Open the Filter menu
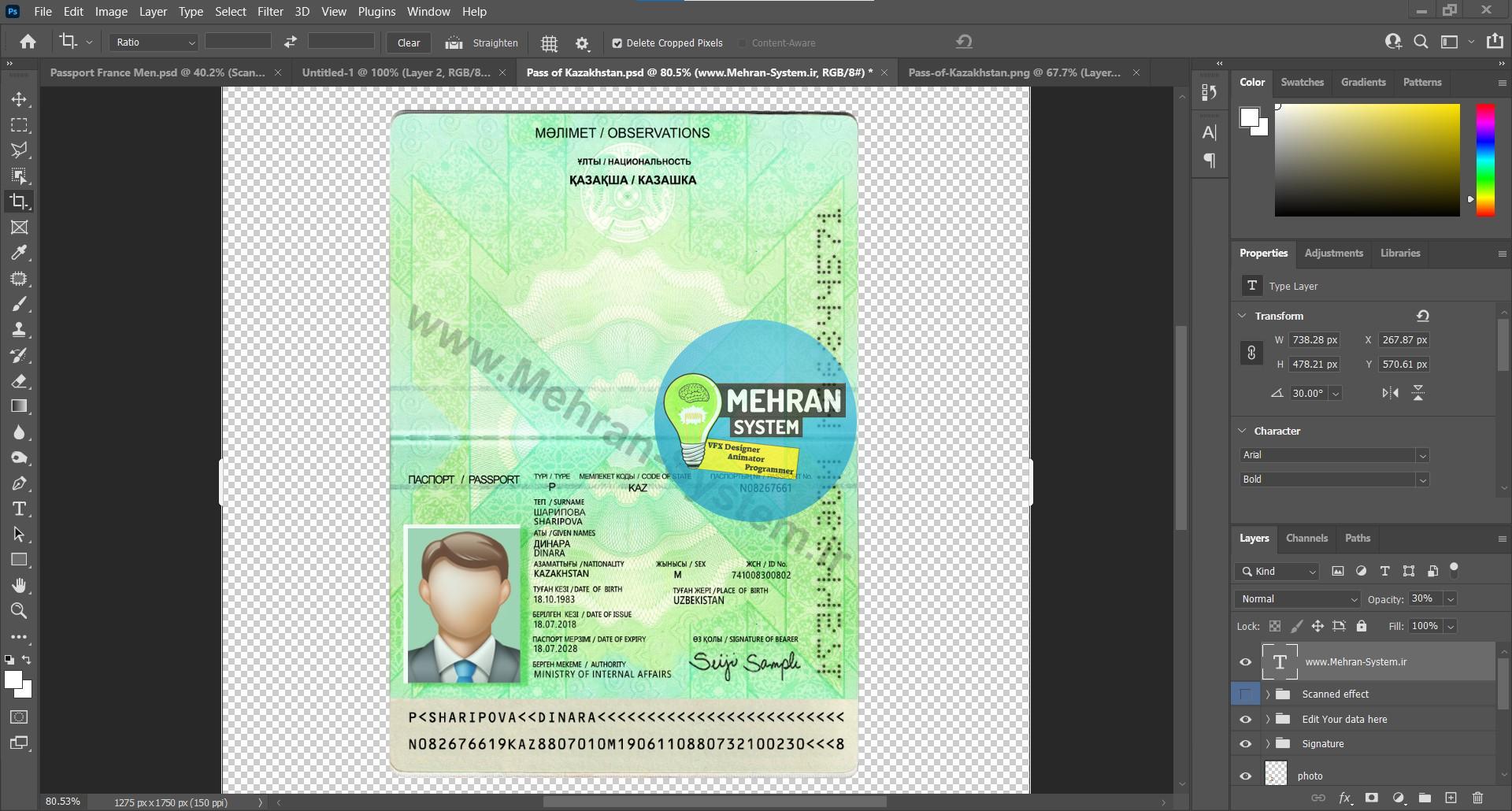Viewport: 1512px width, 811px height. point(270,11)
